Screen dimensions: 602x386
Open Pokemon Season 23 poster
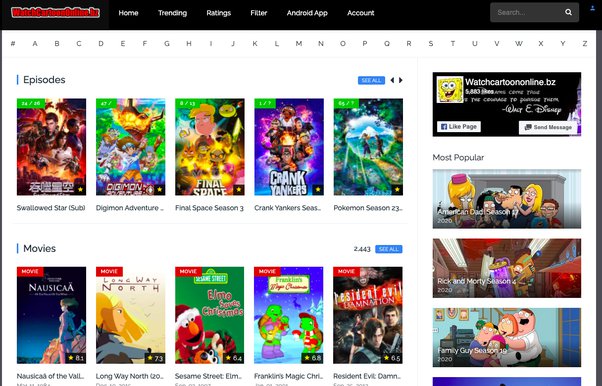click(368, 147)
